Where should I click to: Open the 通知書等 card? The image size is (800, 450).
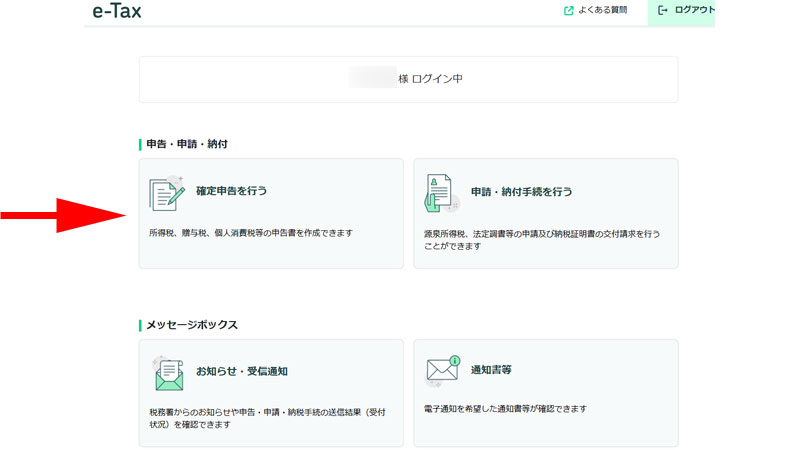(546, 393)
